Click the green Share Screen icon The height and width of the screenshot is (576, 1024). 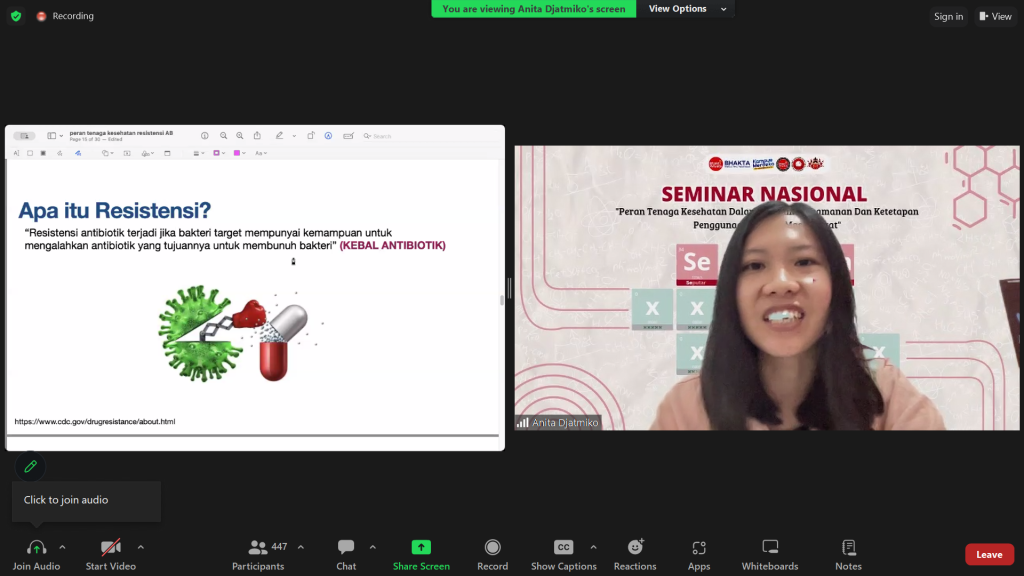(x=421, y=547)
